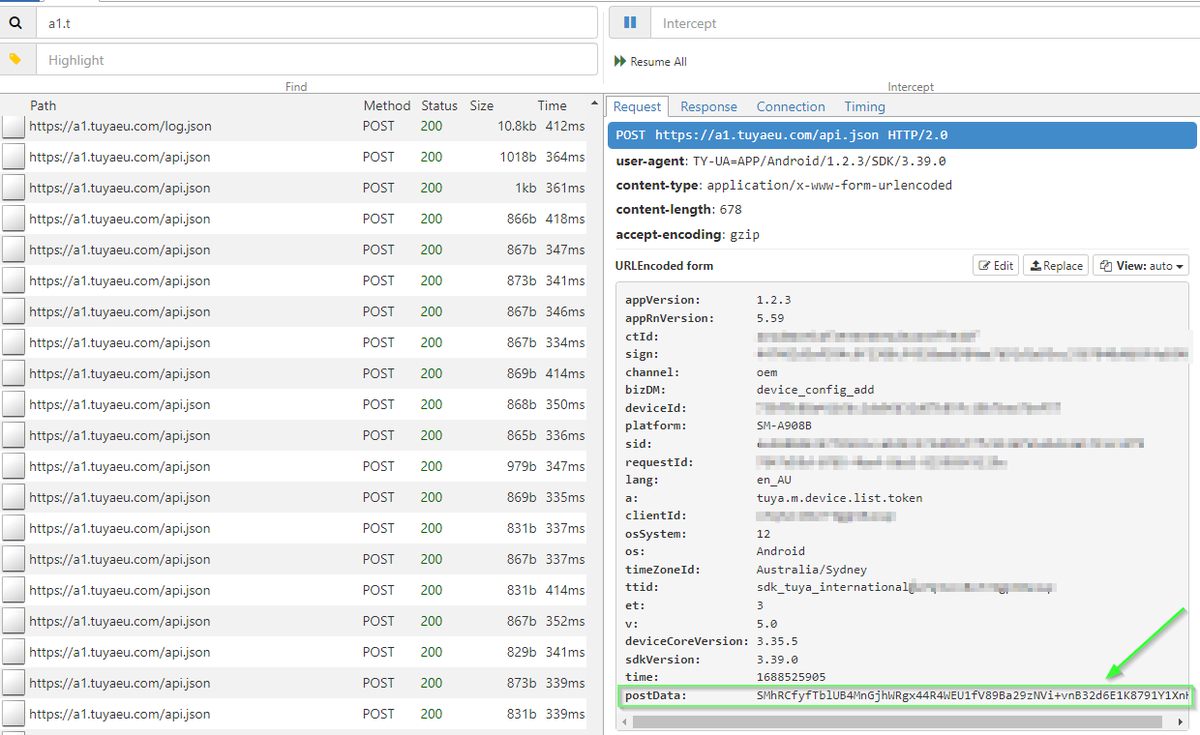Sort flows by the Status column
The image size is (1200, 735).
(439, 105)
